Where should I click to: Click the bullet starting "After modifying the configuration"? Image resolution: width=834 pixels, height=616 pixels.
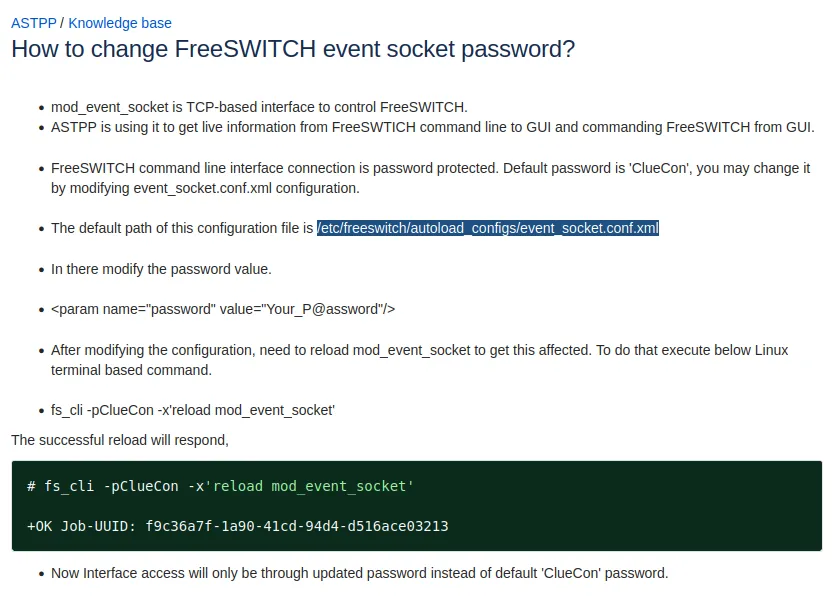tap(419, 350)
